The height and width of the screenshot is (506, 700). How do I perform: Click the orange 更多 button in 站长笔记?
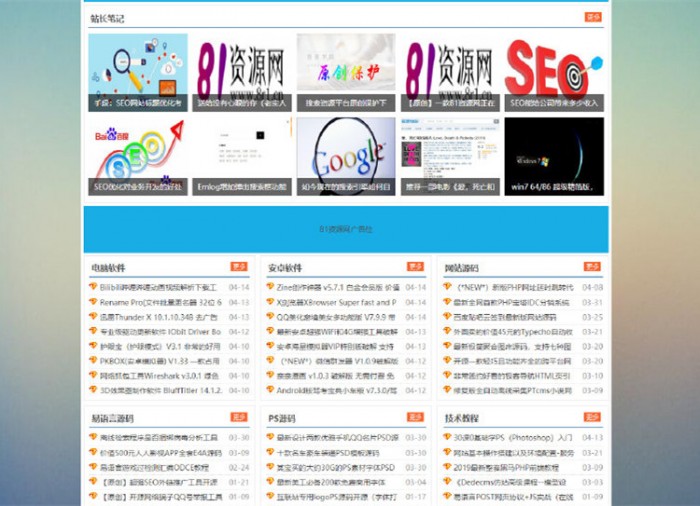point(593,17)
